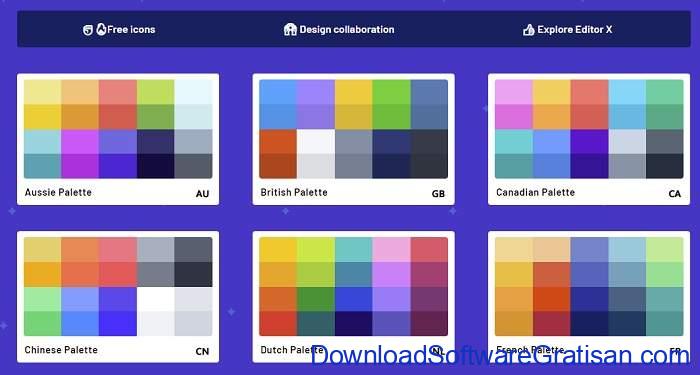Pick the white swatch in British Palette
The width and height of the screenshot is (700, 375).
(x=316, y=142)
